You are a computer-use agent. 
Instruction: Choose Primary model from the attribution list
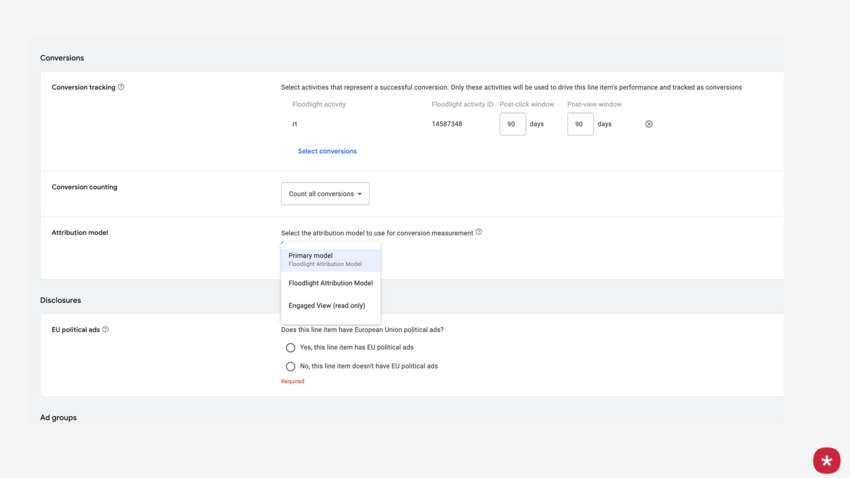pyautogui.click(x=330, y=259)
